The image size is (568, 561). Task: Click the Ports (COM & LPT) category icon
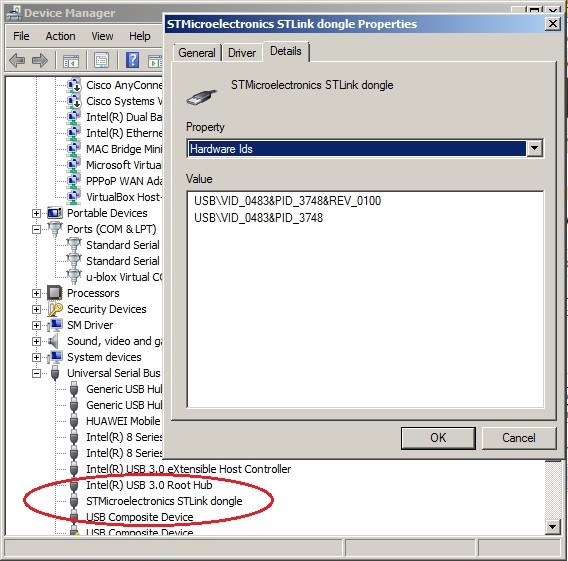[55, 229]
